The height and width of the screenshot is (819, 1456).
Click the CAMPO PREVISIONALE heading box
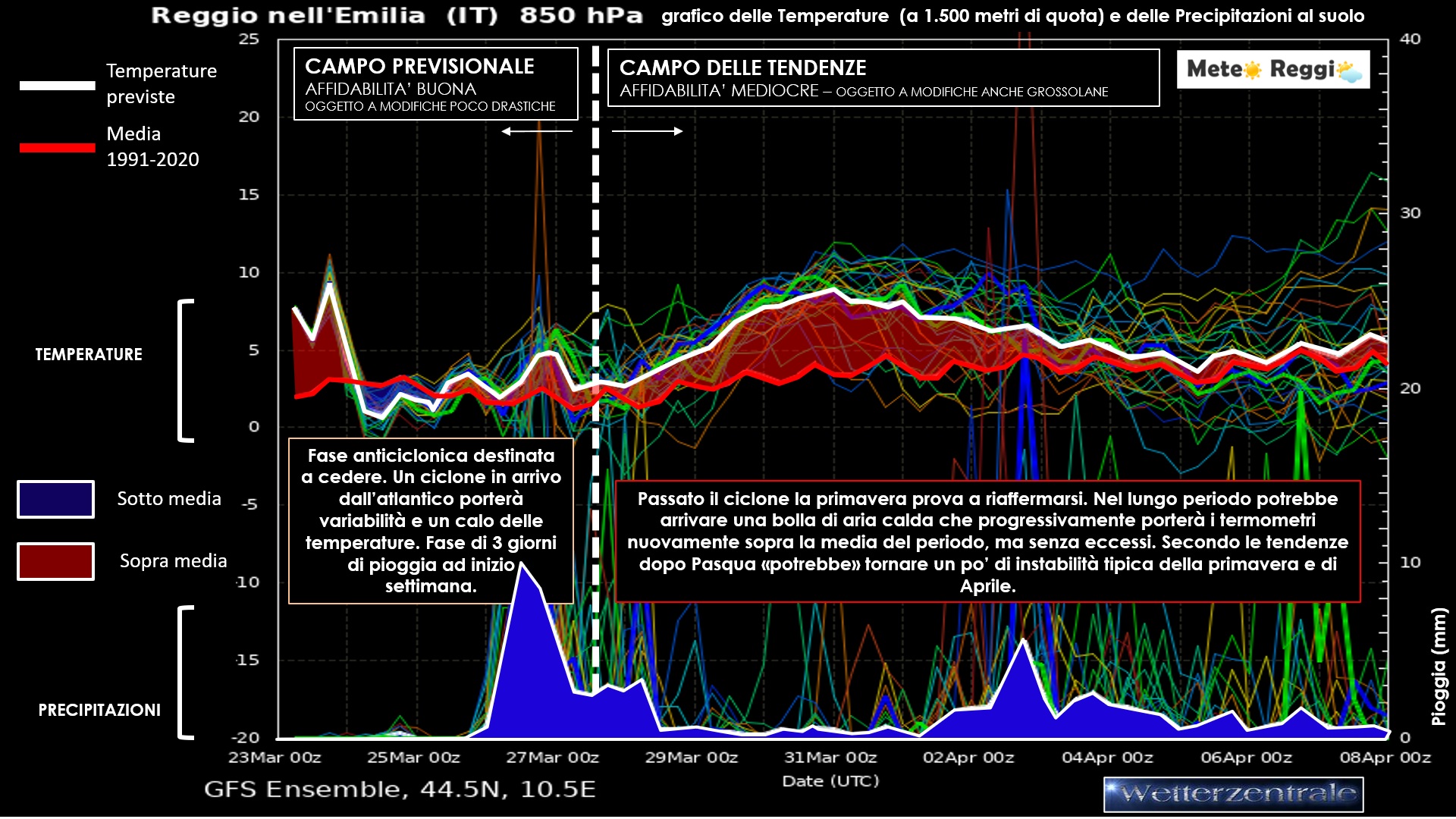pyautogui.click(x=435, y=83)
